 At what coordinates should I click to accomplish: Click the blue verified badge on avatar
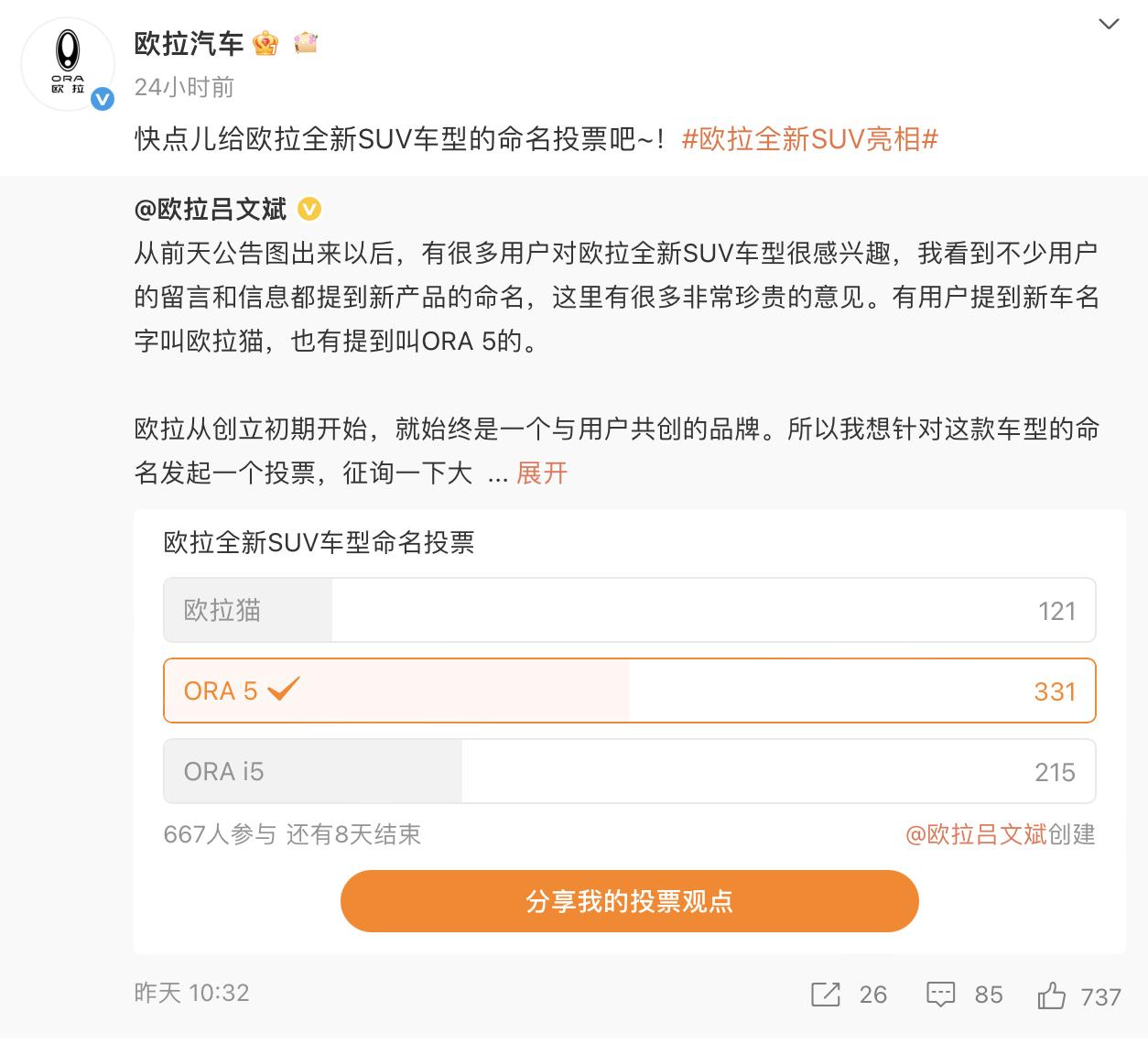(x=103, y=99)
